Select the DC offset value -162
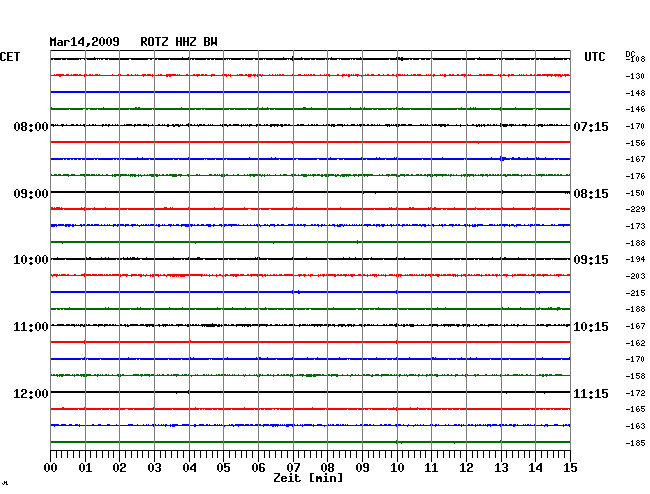The width and height of the screenshot is (650, 494). click(x=635, y=343)
